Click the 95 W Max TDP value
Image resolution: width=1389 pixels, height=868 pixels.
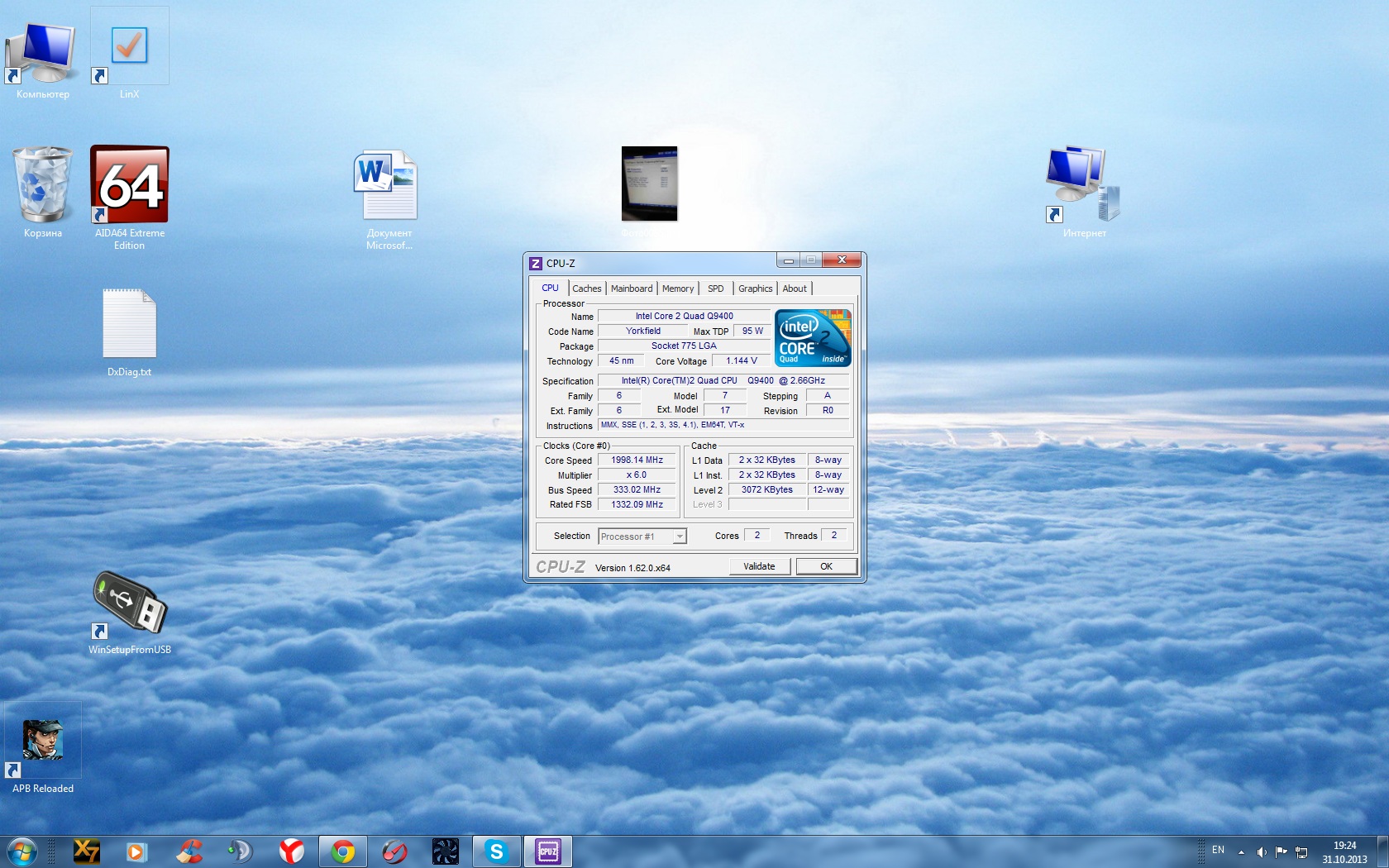pyautogui.click(x=752, y=331)
